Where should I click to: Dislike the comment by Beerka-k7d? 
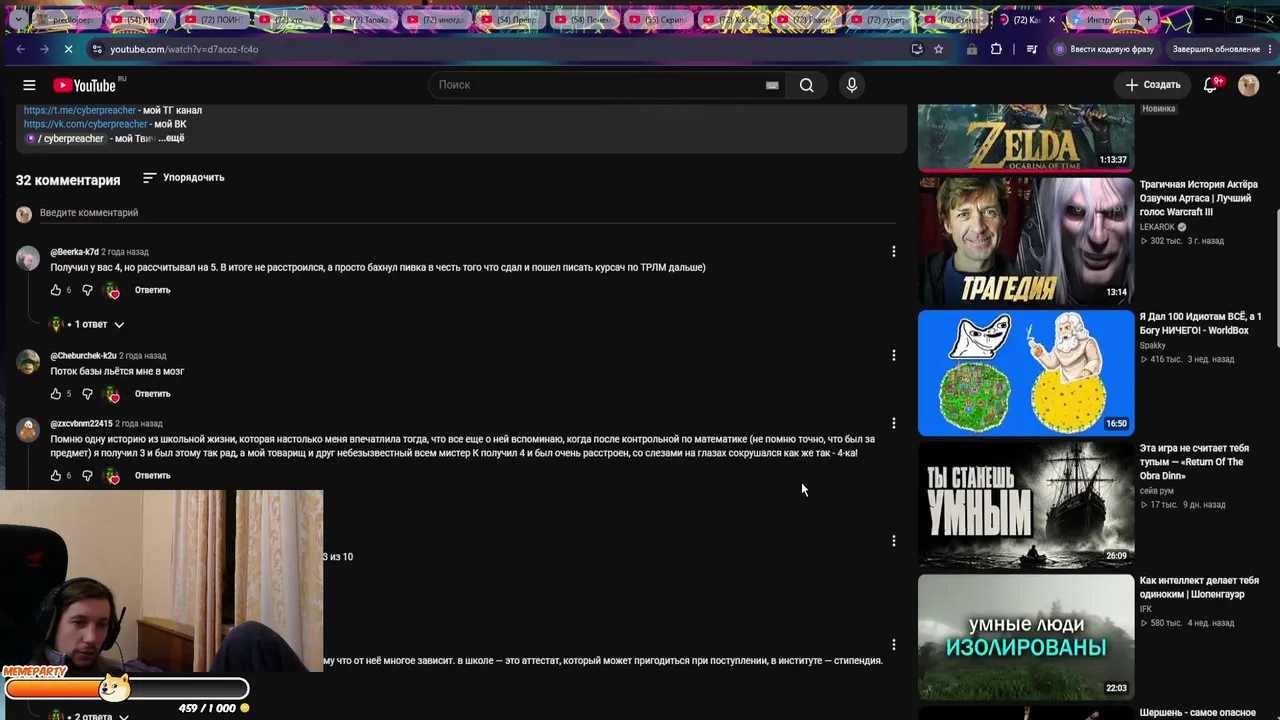point(87,290)
